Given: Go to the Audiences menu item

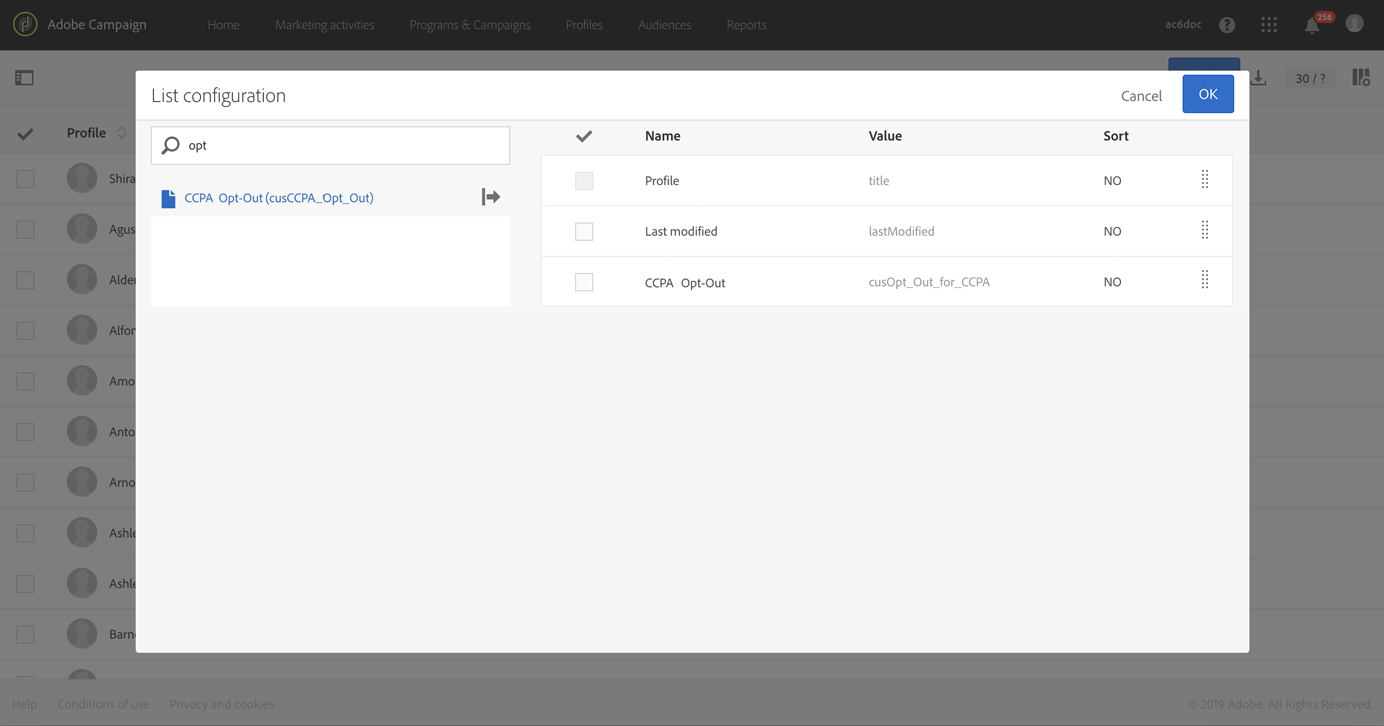Looking at the screenshot, I should 664,25.
